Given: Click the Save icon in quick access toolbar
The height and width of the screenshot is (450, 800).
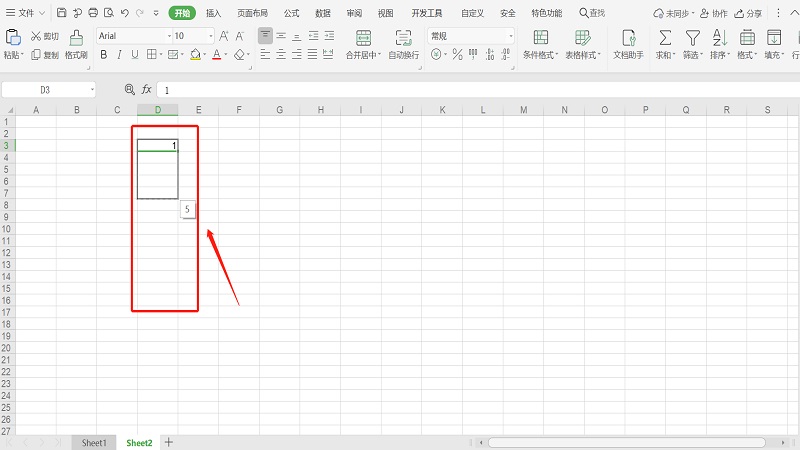Looking at the screenshot, I should (62, 13).
